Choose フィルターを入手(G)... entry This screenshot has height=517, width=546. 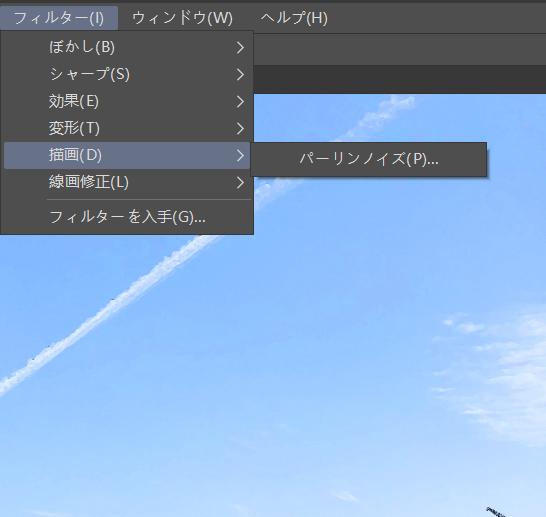127,217
